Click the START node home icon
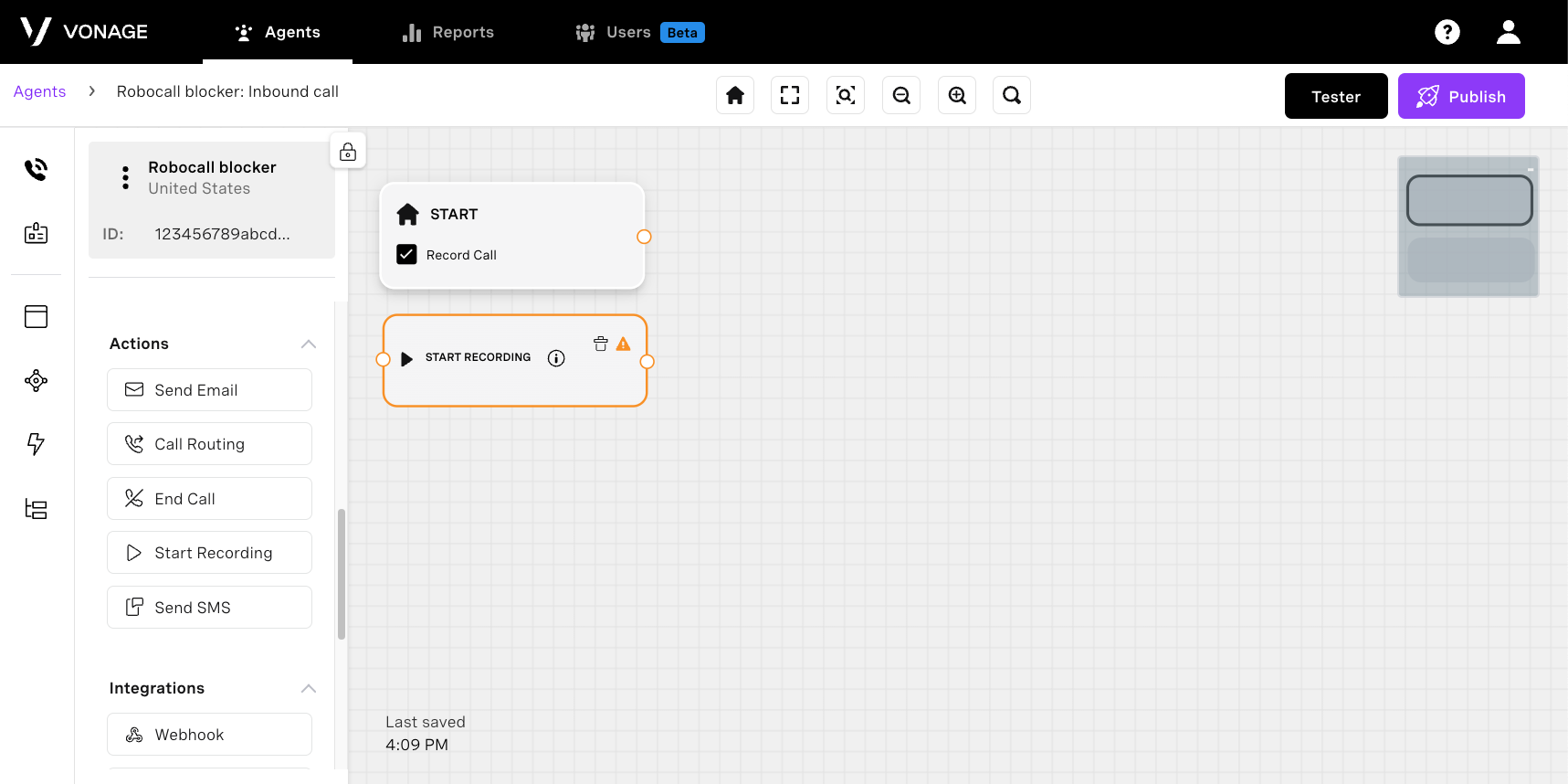Viewport: 1568px width, 784px height. 408,214
